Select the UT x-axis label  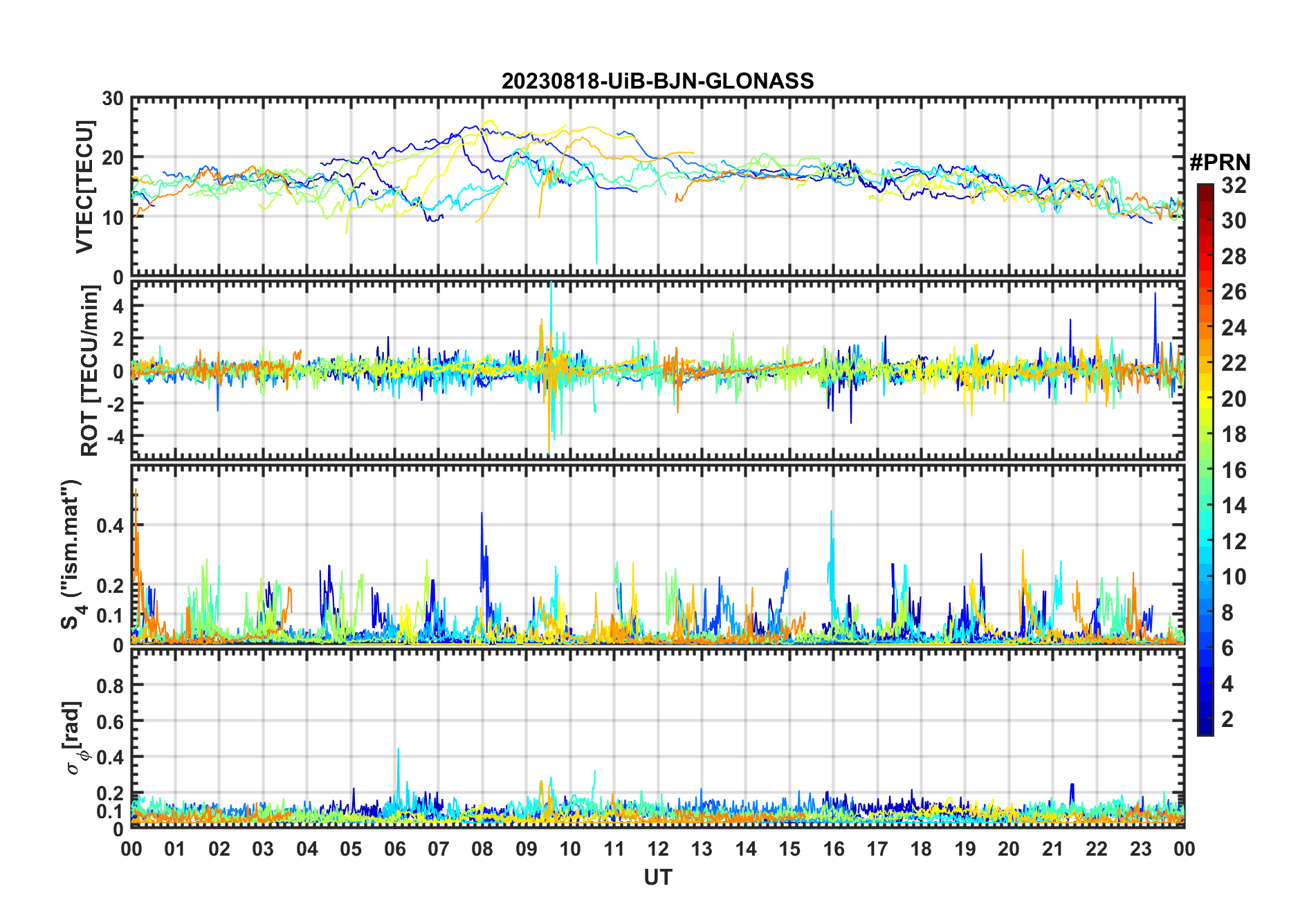(657, 878)
